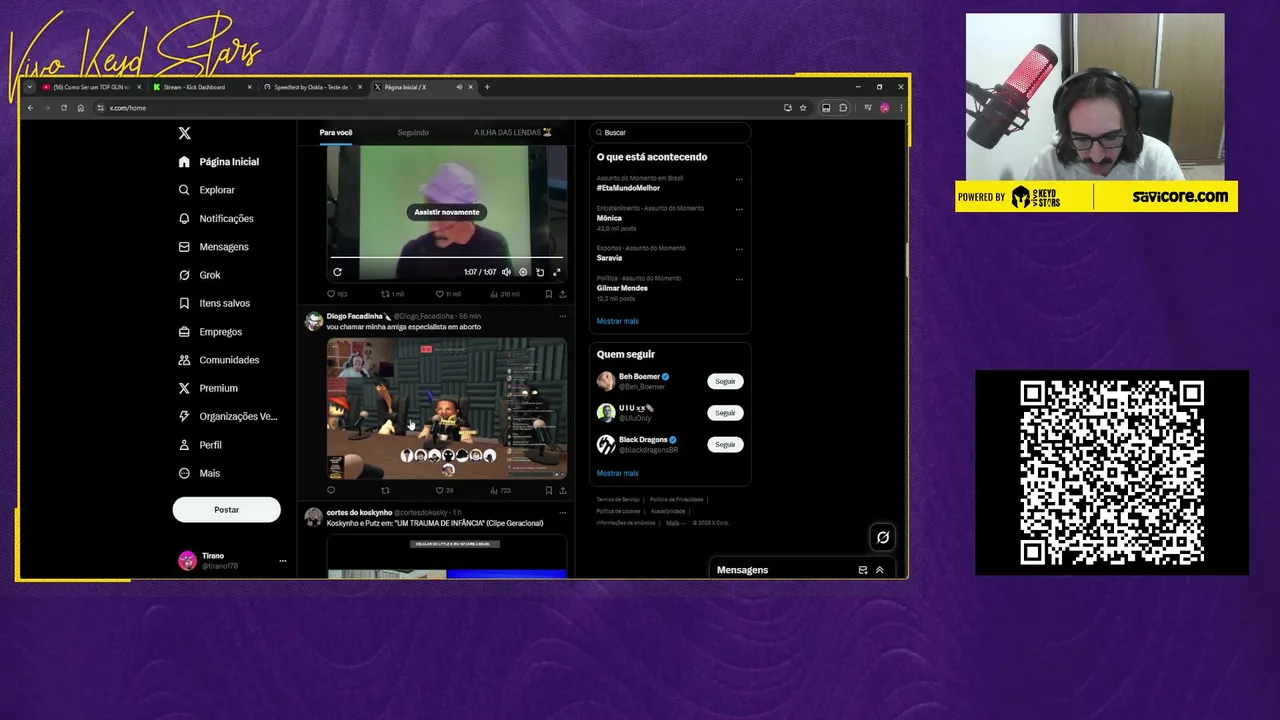Screen dimensions: 1280x720
Task: Toggle picture-in-picture on video
Action: tap(540, 272)
